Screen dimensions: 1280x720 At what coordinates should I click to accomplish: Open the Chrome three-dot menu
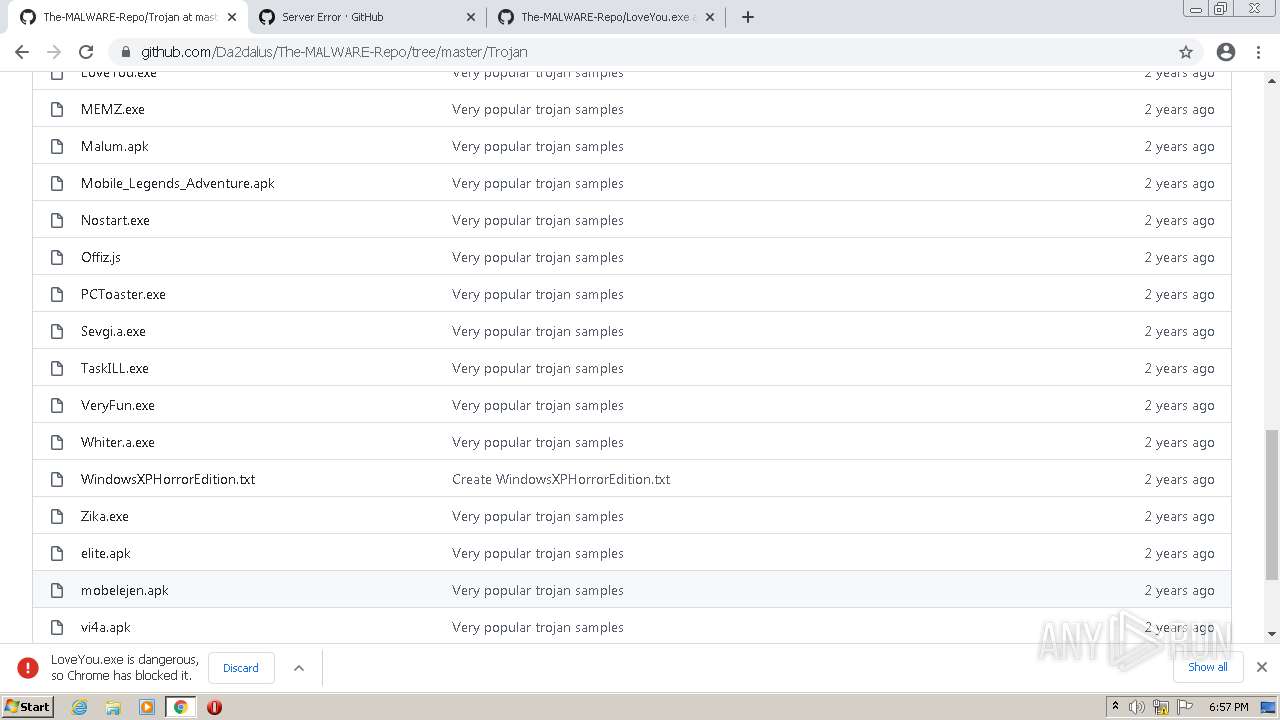[x=1259, y=52]
